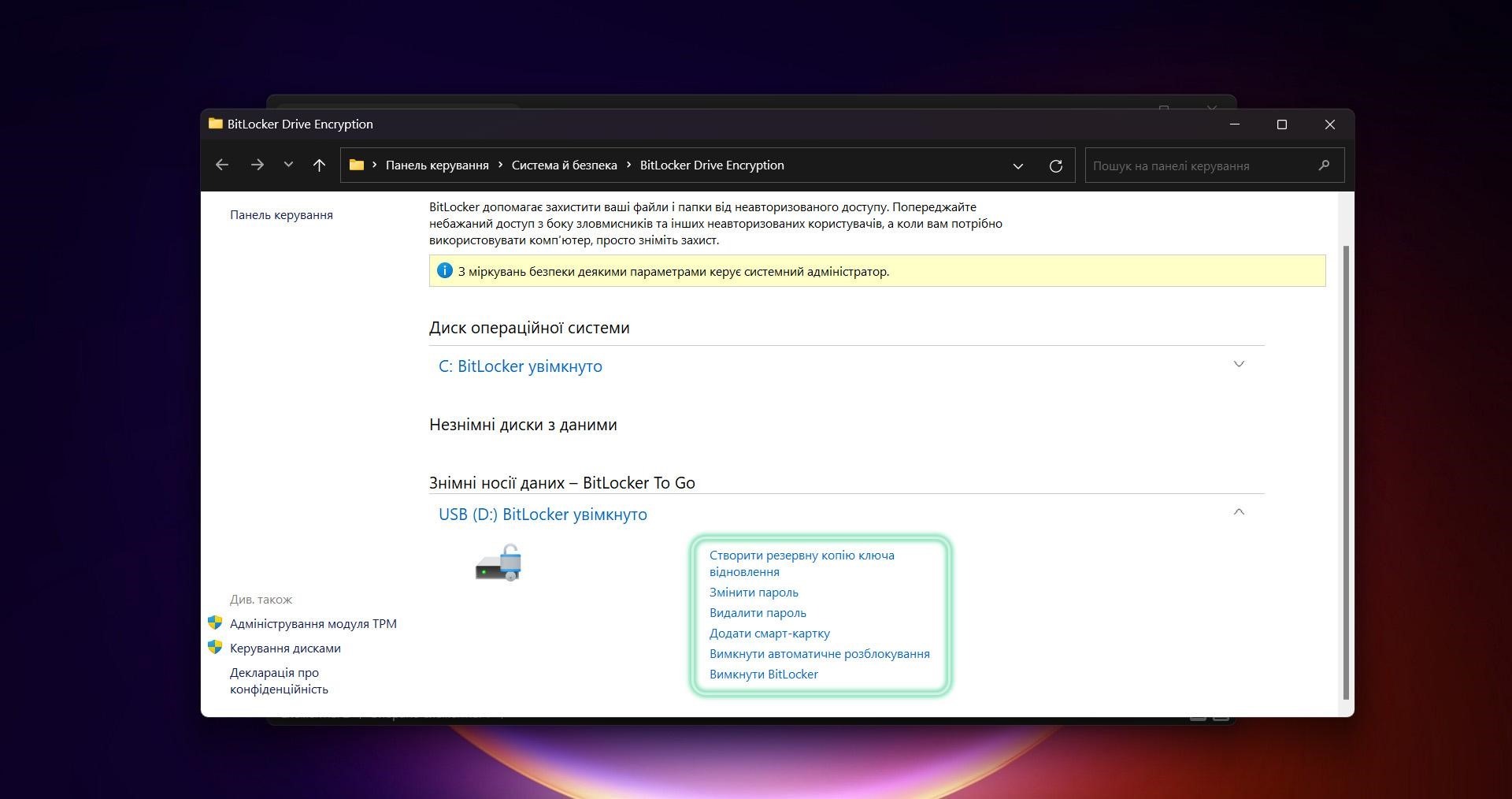The width and height of the screenshot is (1512, 799).
Task: Select 'Система й безпека' breadcrumb
Action: (564, 165)
